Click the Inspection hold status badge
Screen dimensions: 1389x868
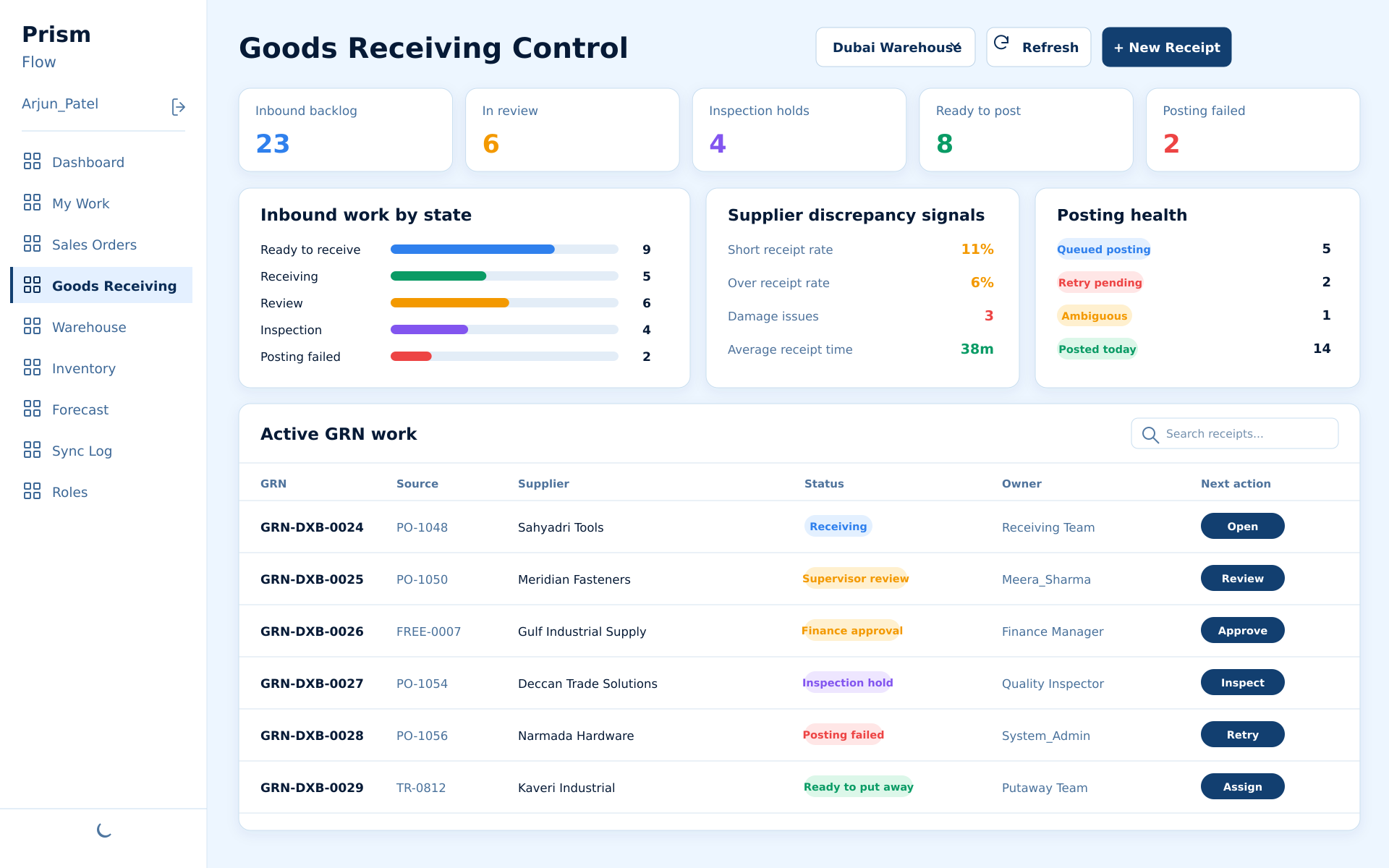[848, 682]
